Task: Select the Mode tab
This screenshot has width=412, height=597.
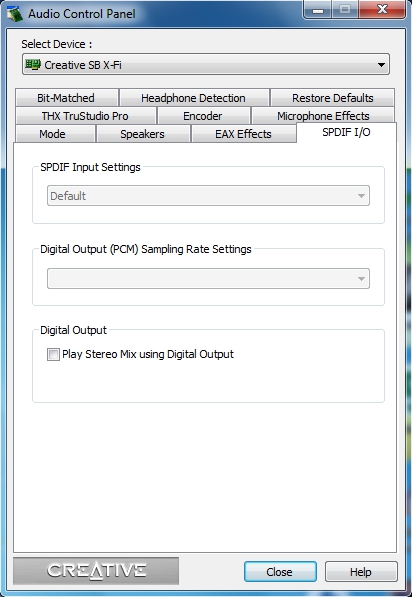Action: coord(53,134)
